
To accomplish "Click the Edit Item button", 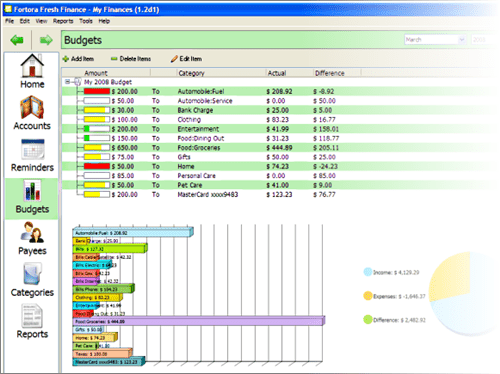I will click(186, 59).
